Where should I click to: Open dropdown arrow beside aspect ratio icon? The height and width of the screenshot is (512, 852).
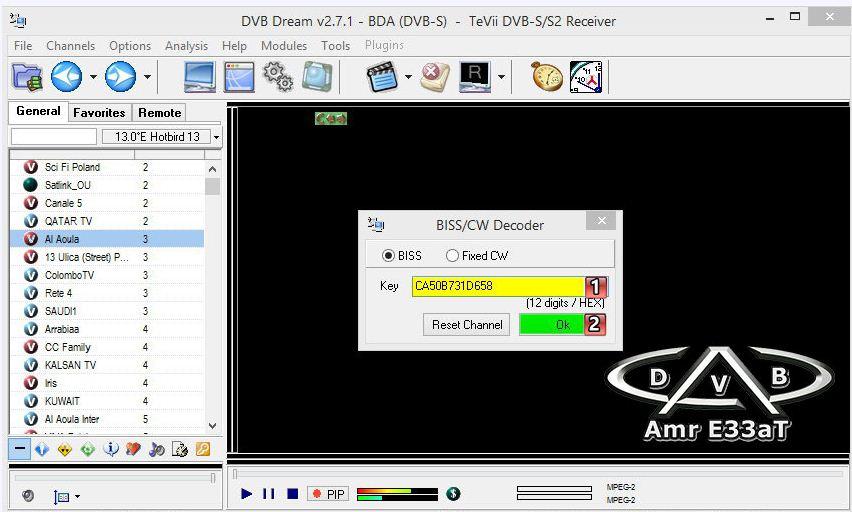click(x=78, y=496)
